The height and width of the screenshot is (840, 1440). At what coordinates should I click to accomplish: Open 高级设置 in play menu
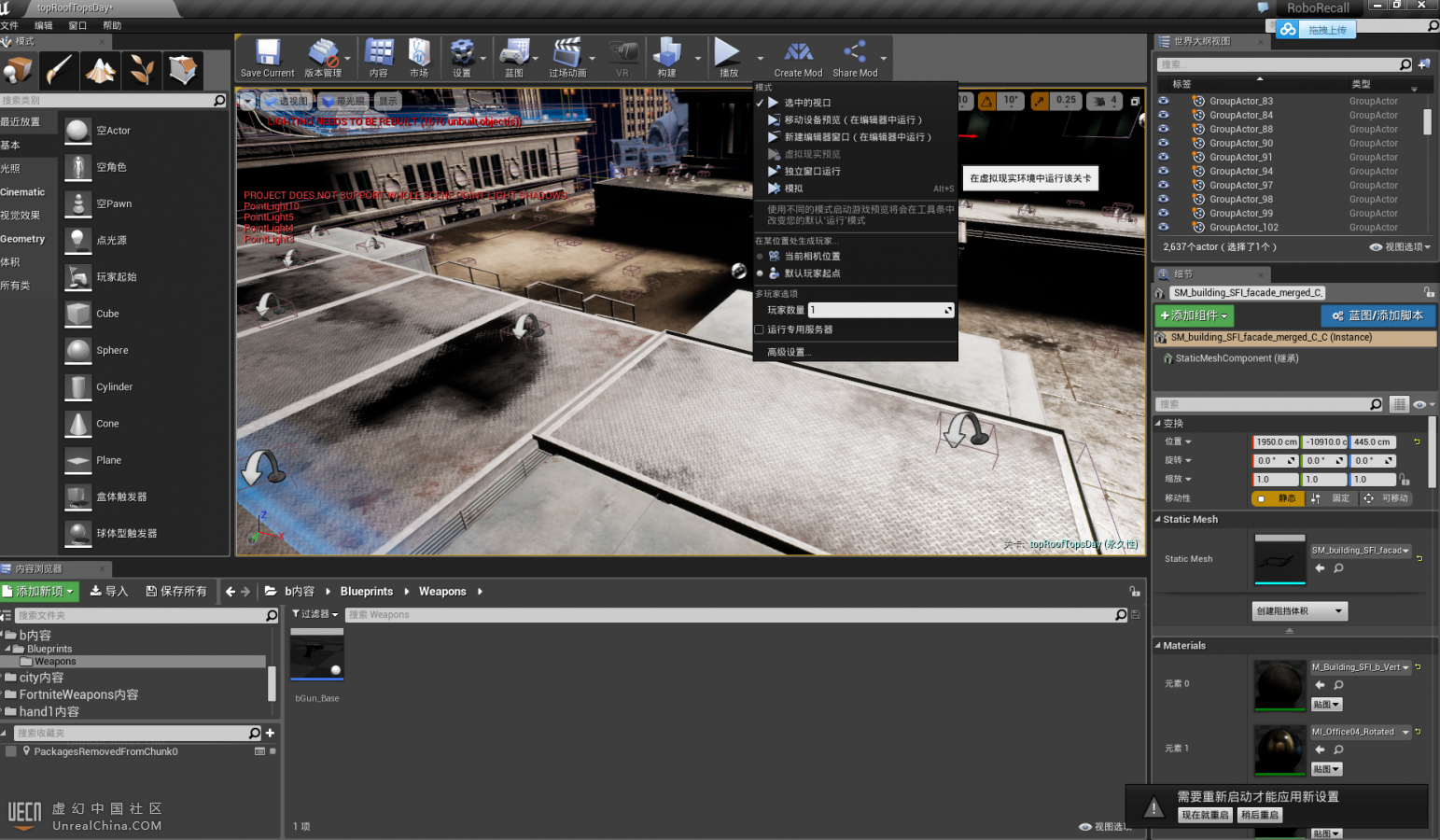click(x=790, y=352)
